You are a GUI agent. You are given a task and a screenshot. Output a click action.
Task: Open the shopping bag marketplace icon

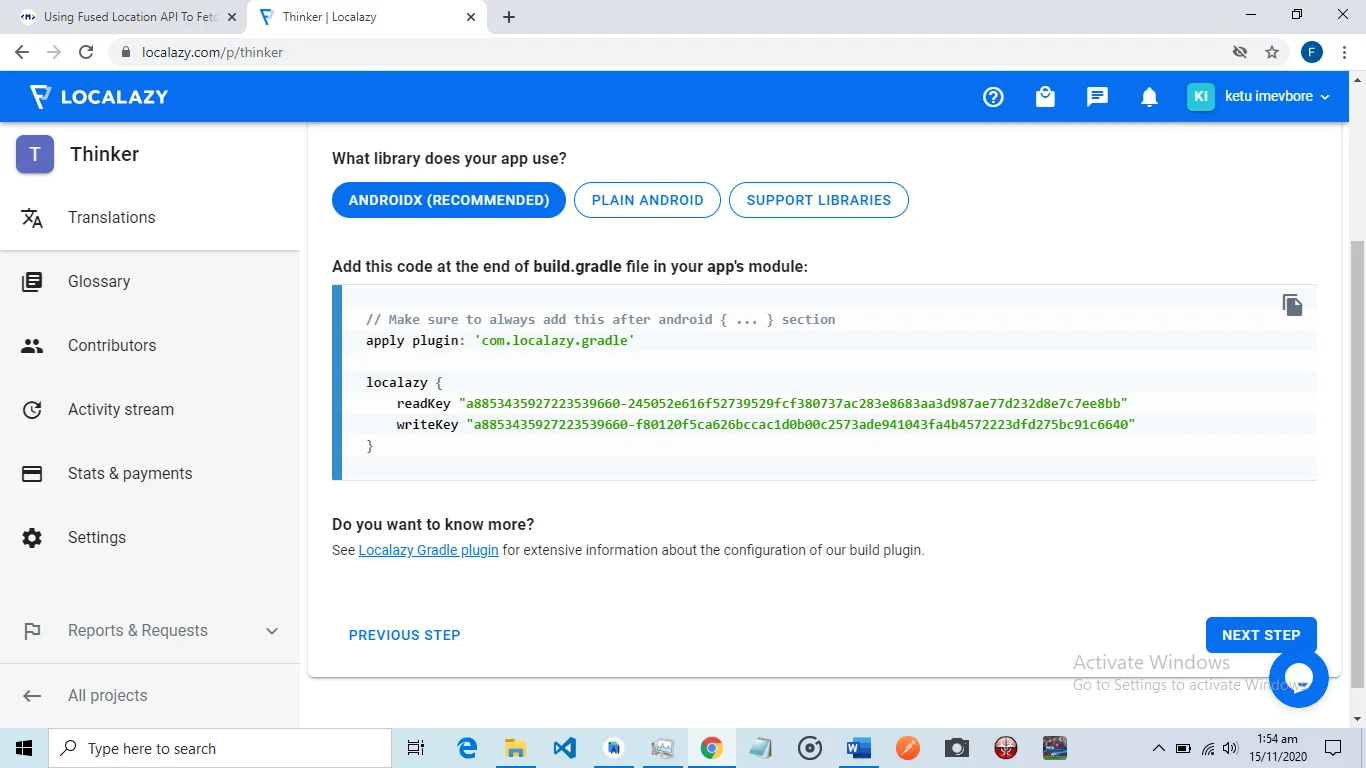click(x=1045, y=97)
